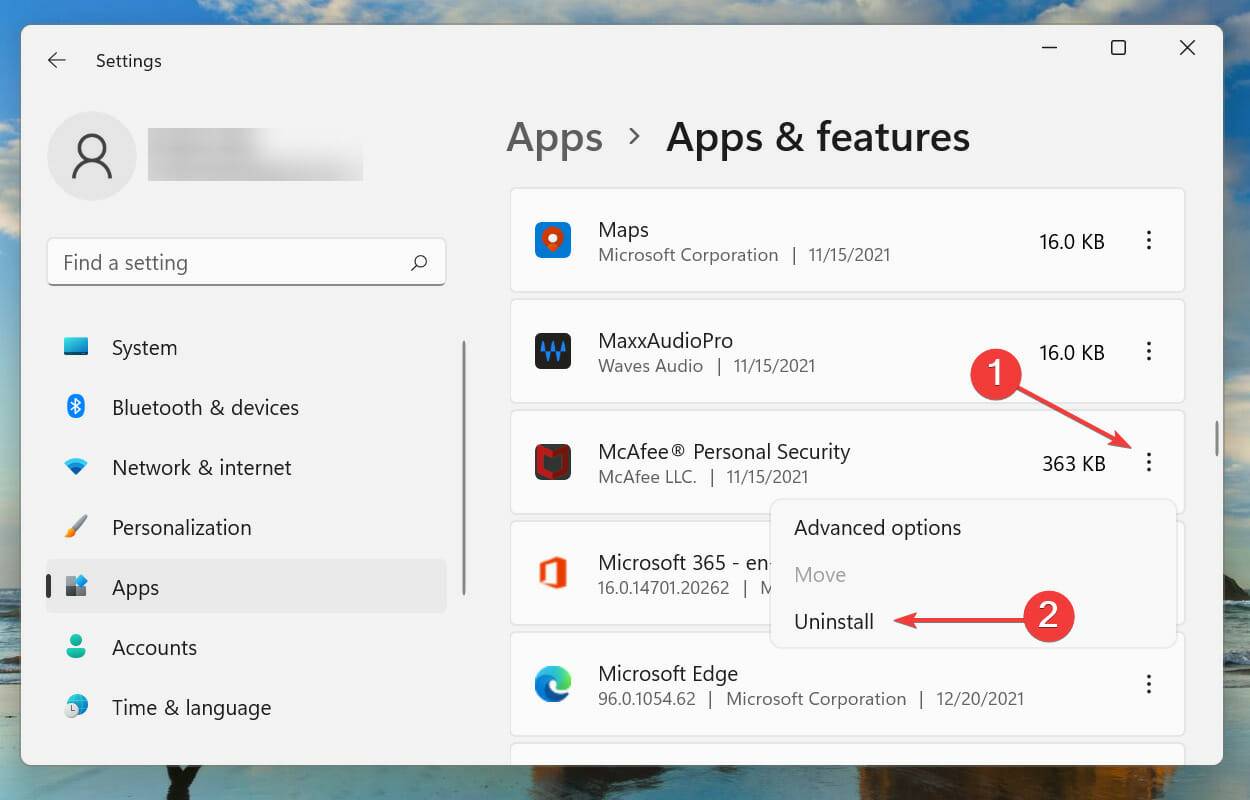This screenshot has width=1250, height=800.
Task: Click the Maps app icon
Action: click(553, 240)
